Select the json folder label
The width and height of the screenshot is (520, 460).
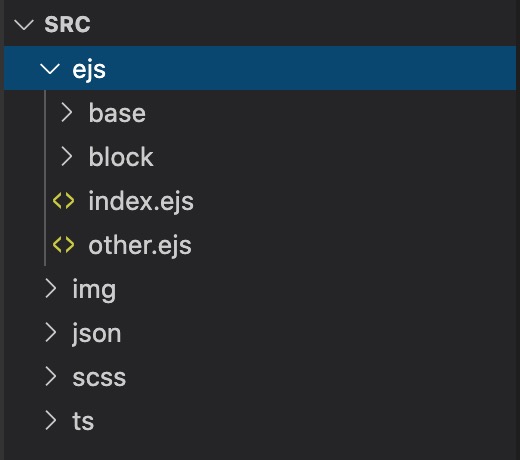tap(96, 334)
